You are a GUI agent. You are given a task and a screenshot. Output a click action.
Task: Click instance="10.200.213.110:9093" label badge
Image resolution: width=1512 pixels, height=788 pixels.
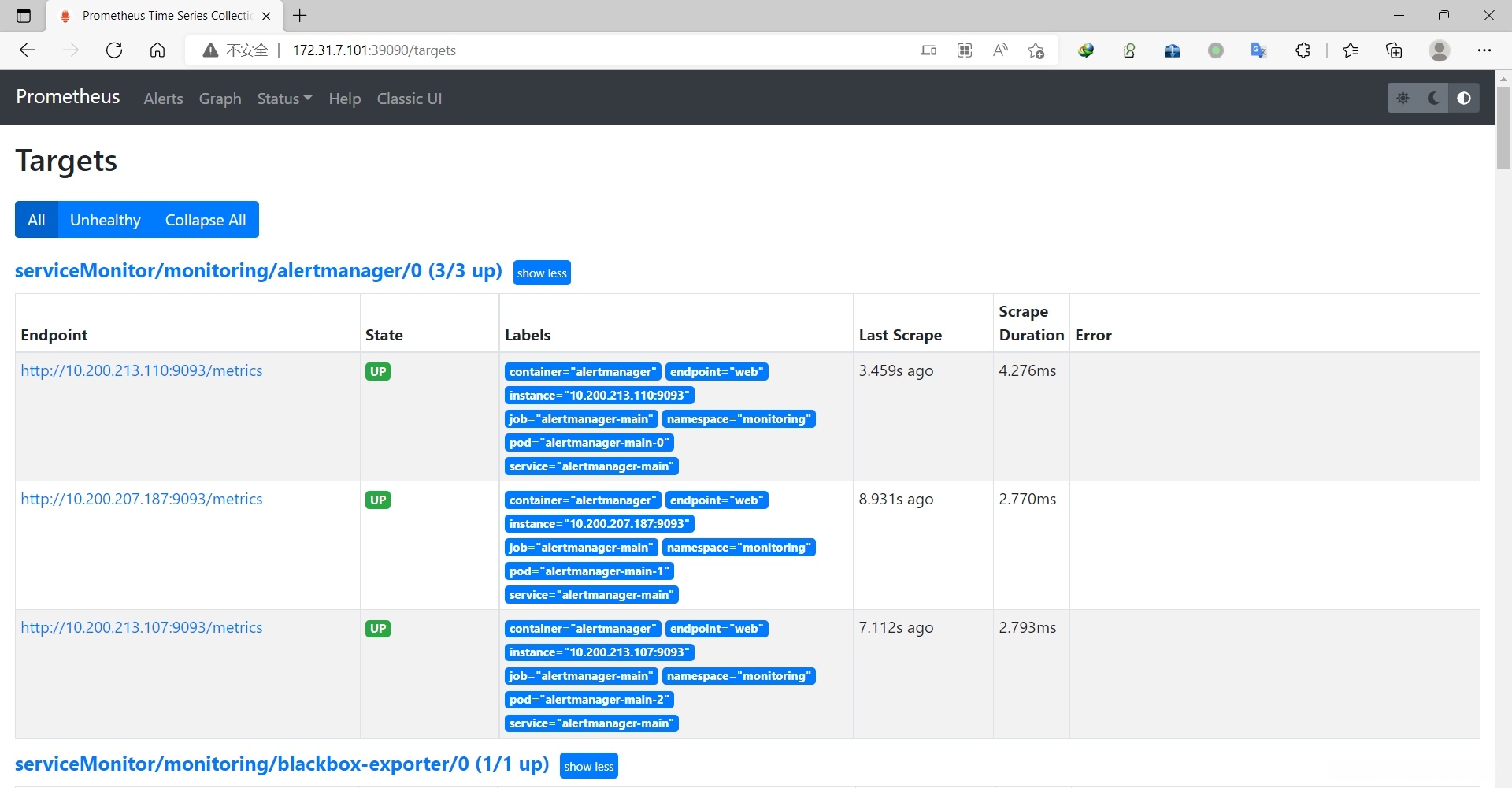599,396
